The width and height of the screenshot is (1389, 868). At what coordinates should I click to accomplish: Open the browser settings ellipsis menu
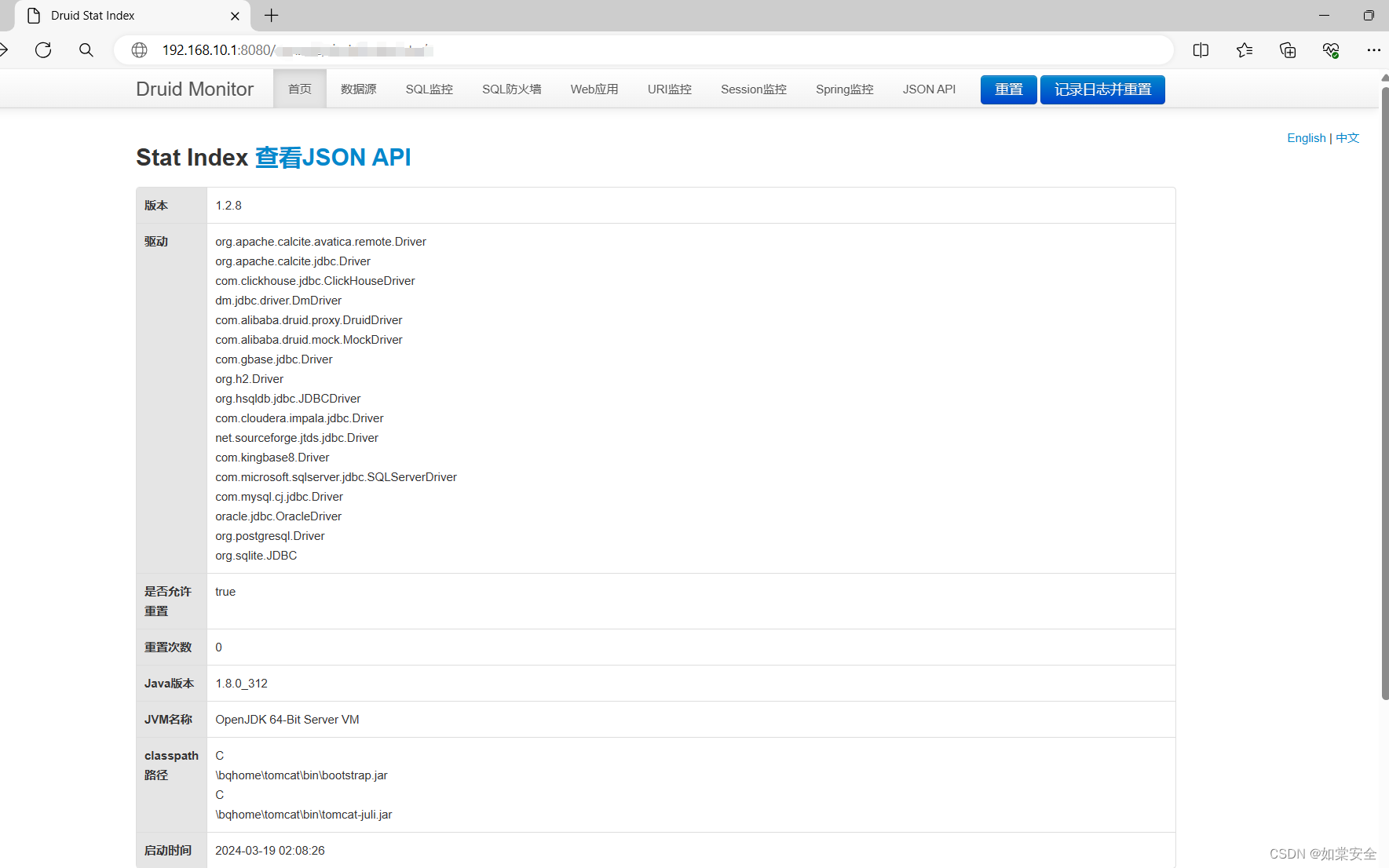click(1373, 50)
